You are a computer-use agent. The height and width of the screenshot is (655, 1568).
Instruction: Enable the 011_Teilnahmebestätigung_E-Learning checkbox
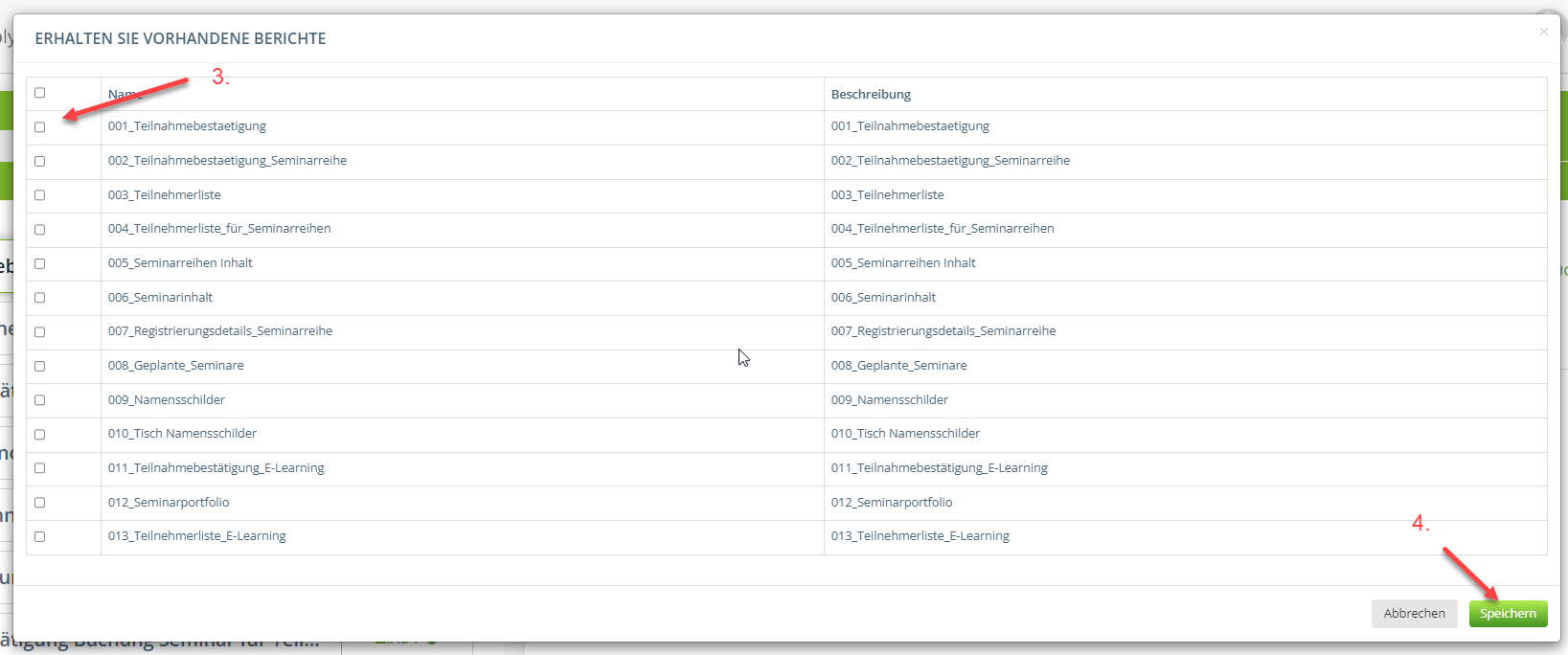[39, 468]
